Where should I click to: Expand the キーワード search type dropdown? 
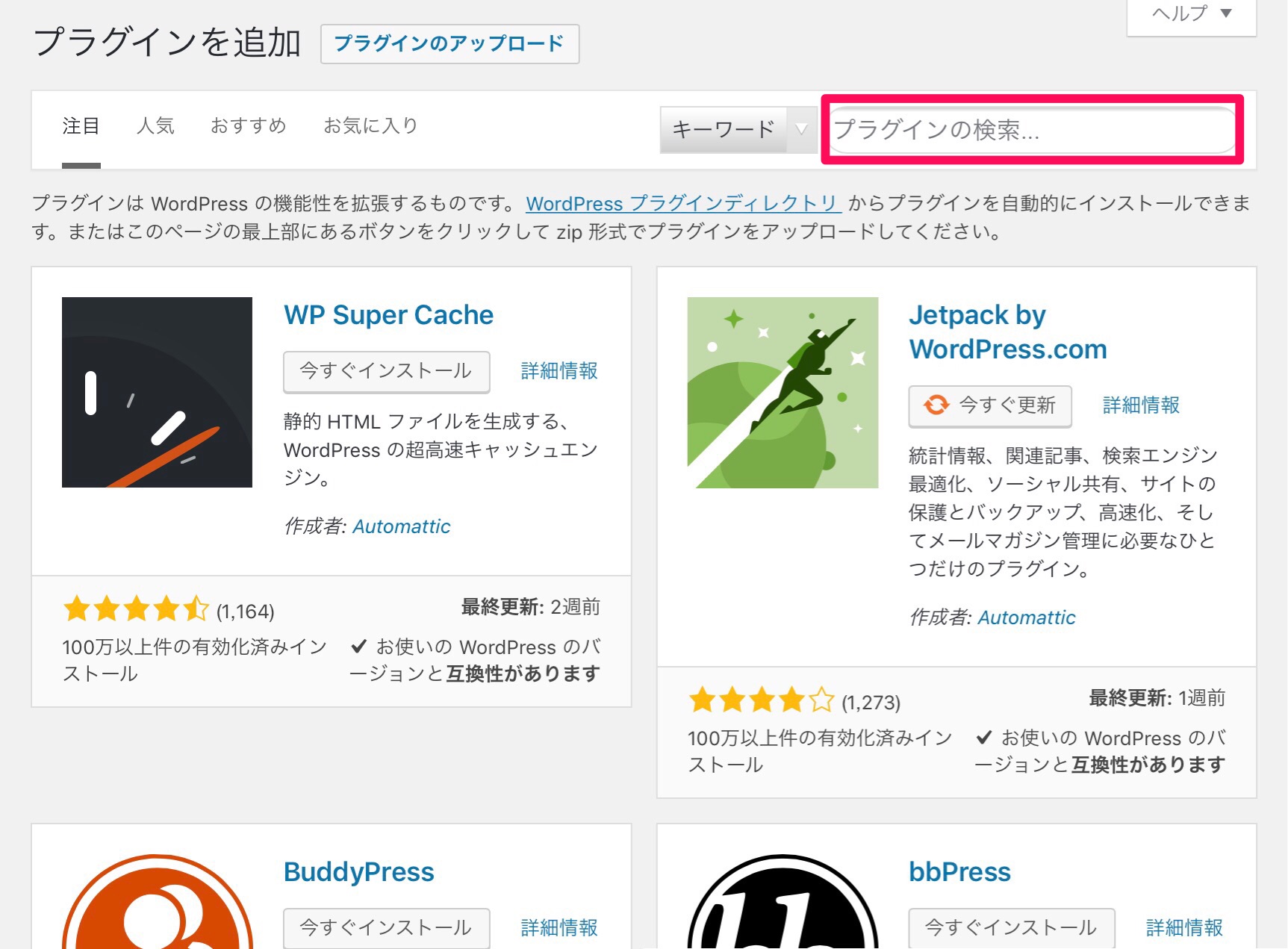click(738, 130)
